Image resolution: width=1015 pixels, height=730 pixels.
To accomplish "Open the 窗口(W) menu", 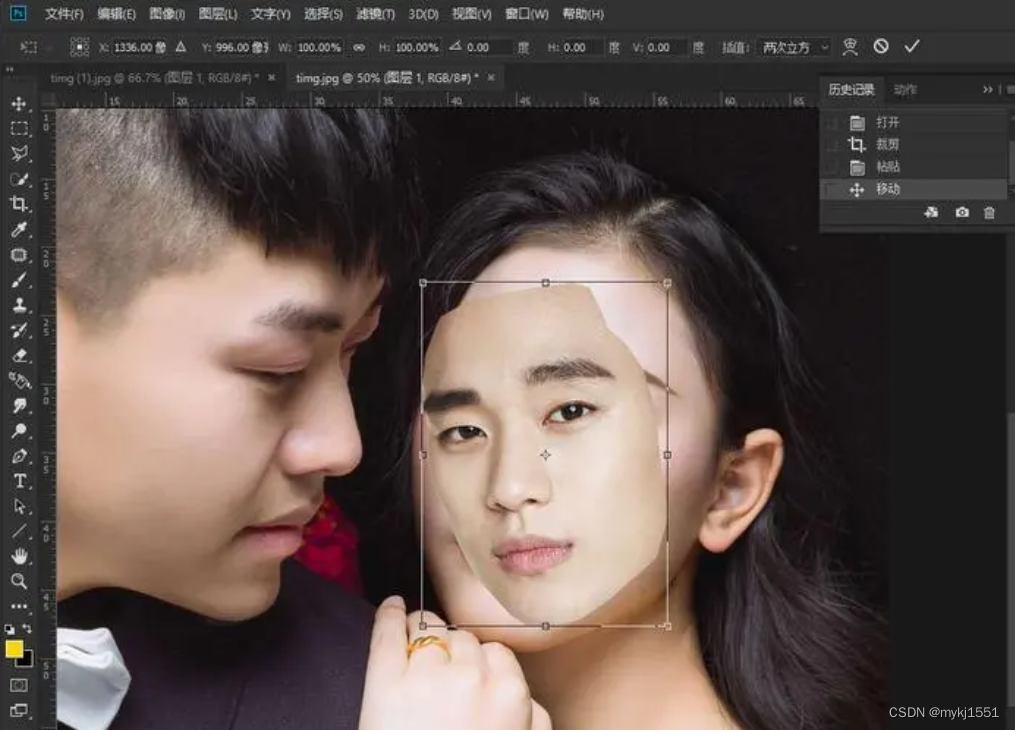I will (526, 14).
